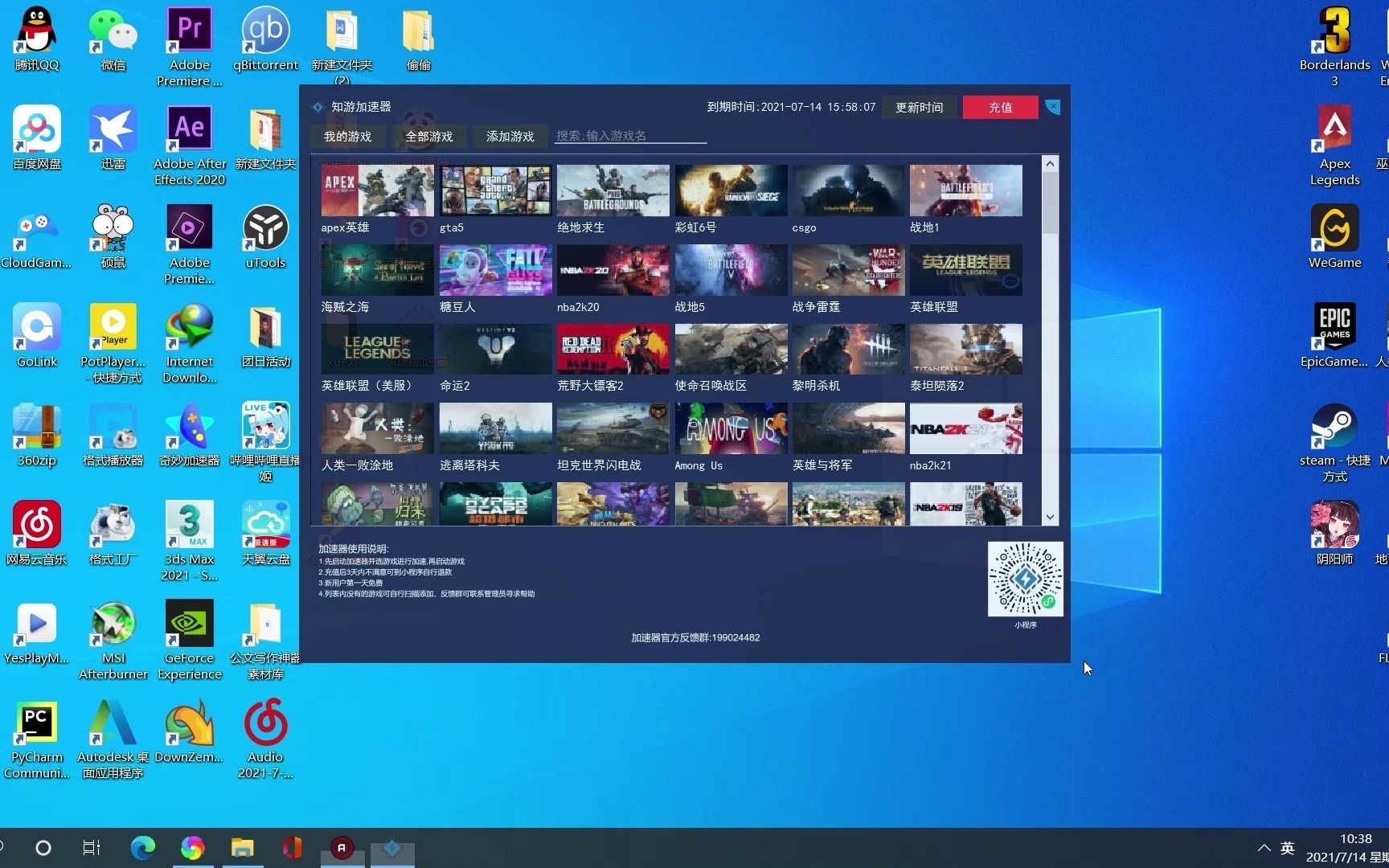Open the Internet Download Manager icon
The image size is (1389, 868).
click(190, 343)
